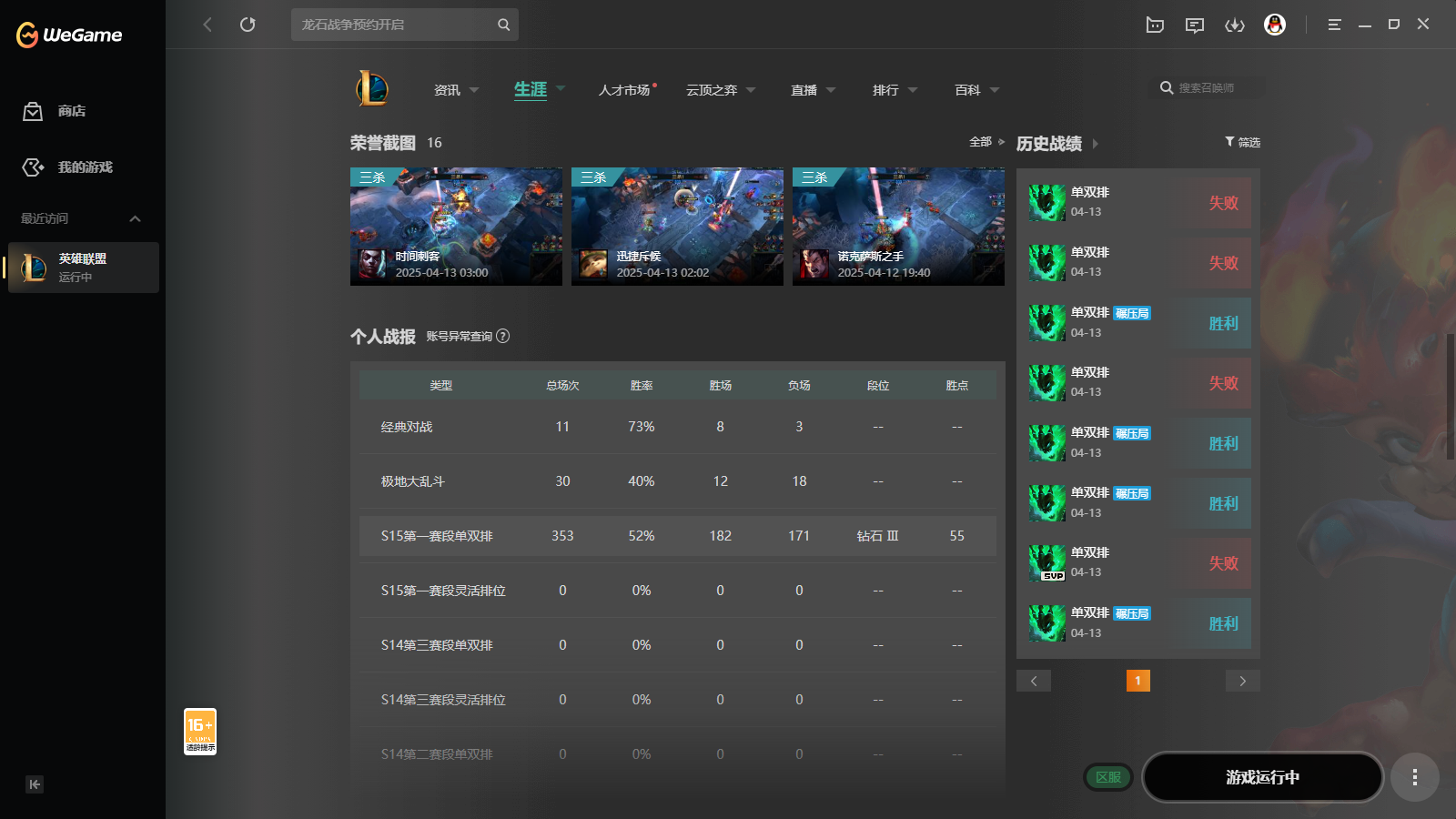Open the messages chat icon
Screen dimensions: 1456x819
pyautogui.click(x=1195, y=25)
